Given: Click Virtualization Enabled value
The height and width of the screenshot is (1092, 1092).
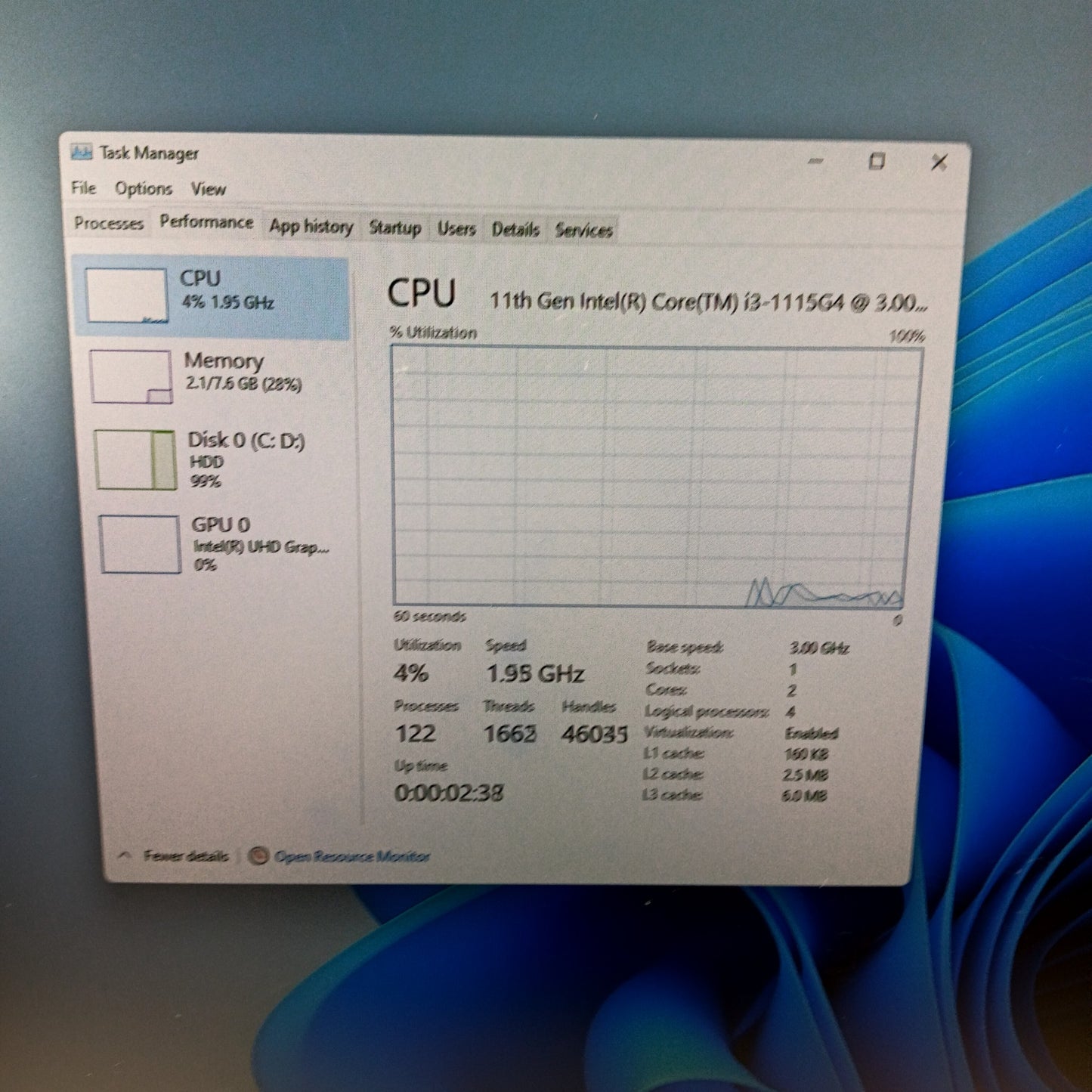Looking at the screenshot, I should click(812, 733).
